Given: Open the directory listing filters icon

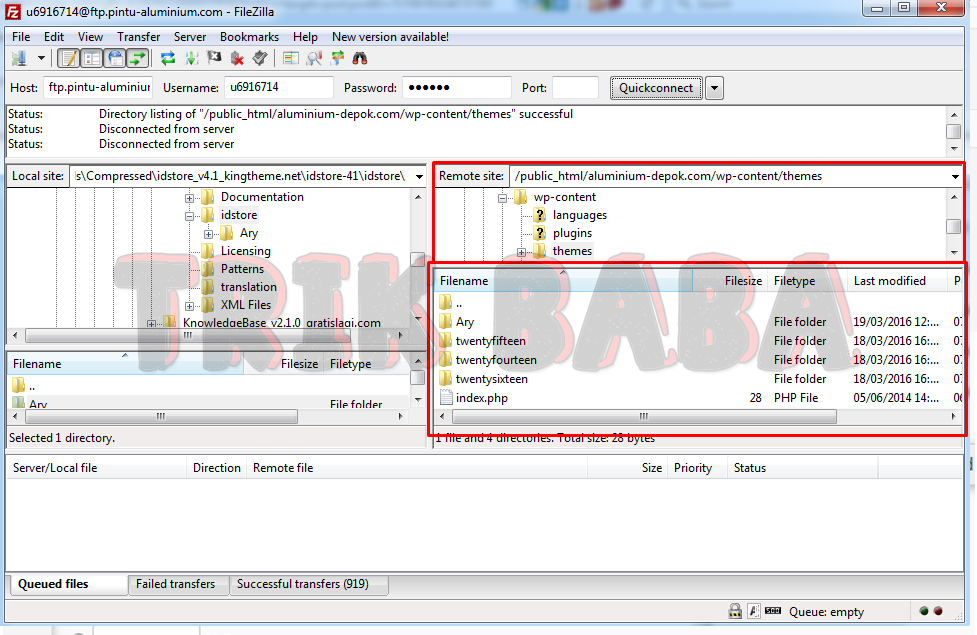Looking at the screenshot, I should (x=291, y=58).
